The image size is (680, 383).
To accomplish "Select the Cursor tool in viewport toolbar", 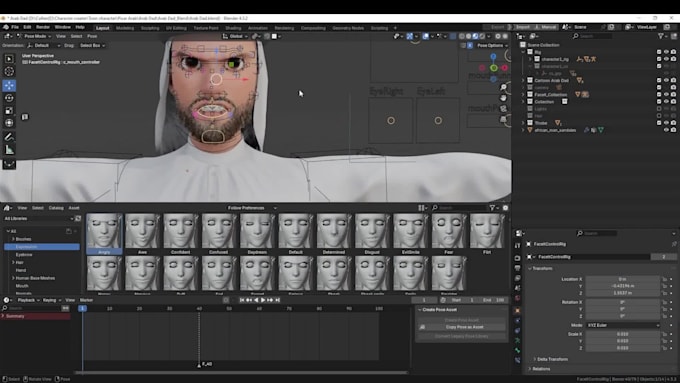I will [x=9, y=72].
